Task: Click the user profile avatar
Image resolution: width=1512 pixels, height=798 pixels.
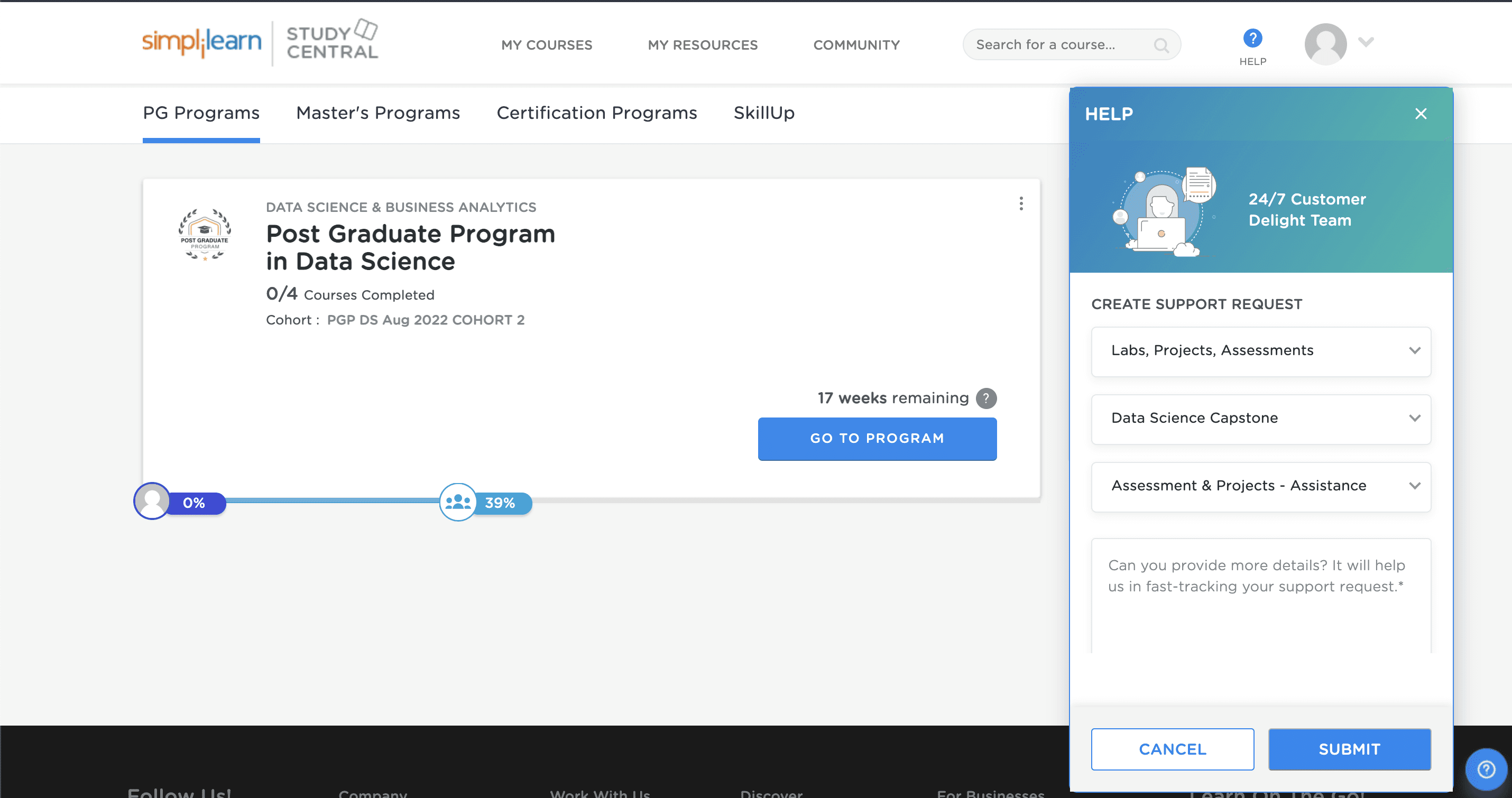Action: click(1325, 44)
